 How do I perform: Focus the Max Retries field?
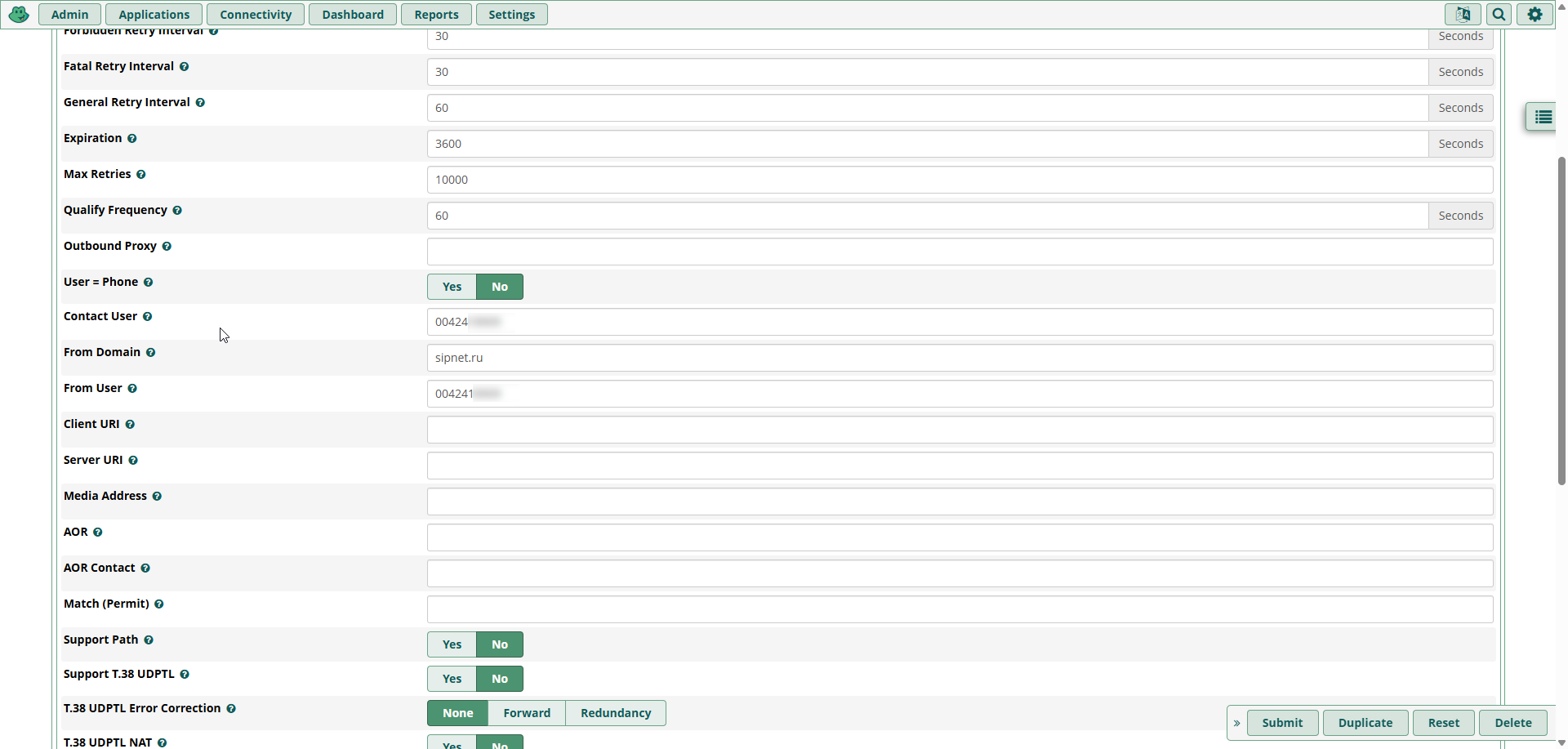[960, 180]
